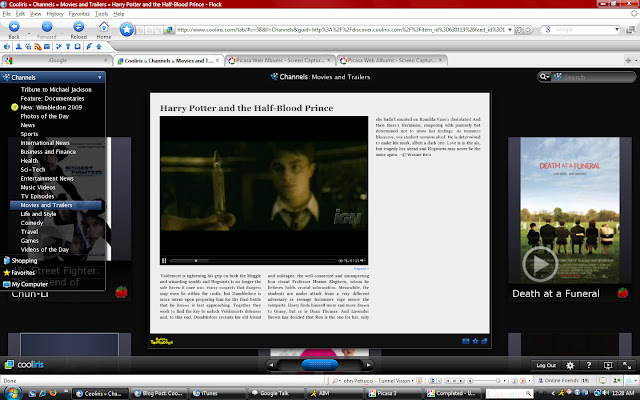Launch Internet Explorer from Quick Launch
640x400 pixels.
coord(42,393)
